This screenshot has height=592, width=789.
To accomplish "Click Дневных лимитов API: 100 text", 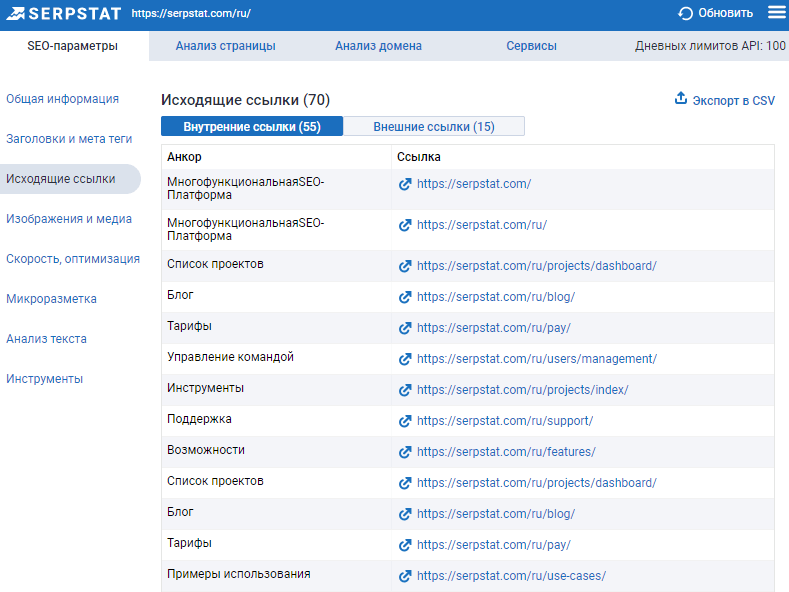I will pyautogui.click(x=710, y=46).
